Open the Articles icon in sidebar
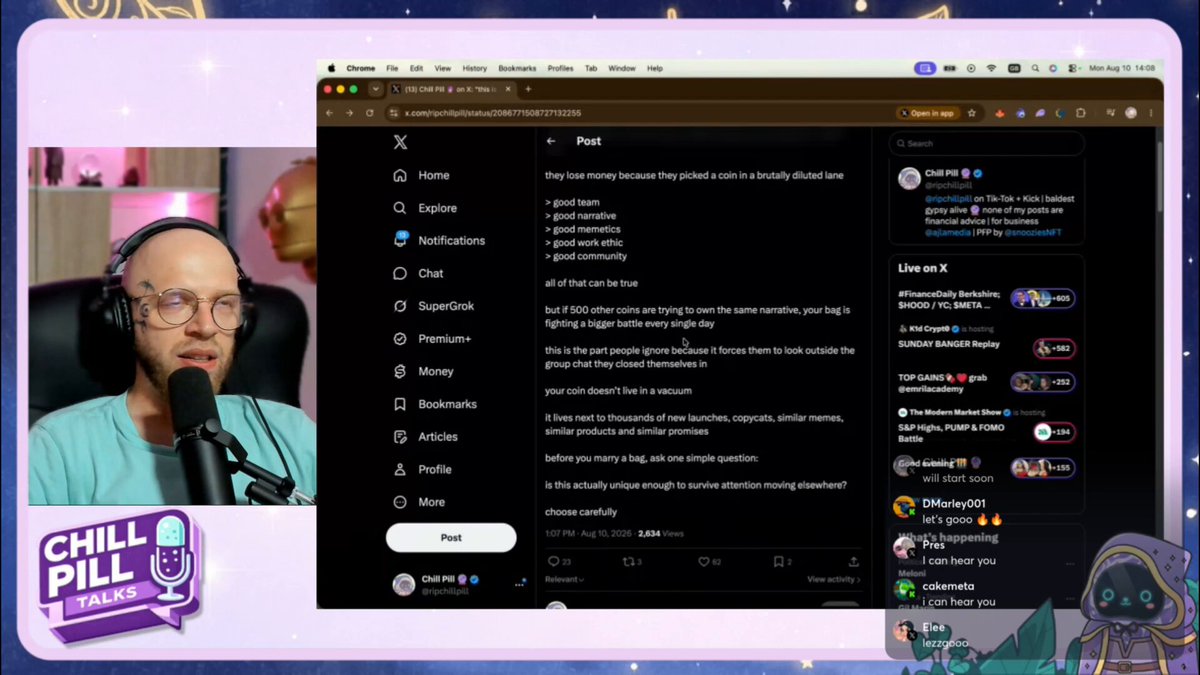The image size is (1200, 675). tap(400, 437)
